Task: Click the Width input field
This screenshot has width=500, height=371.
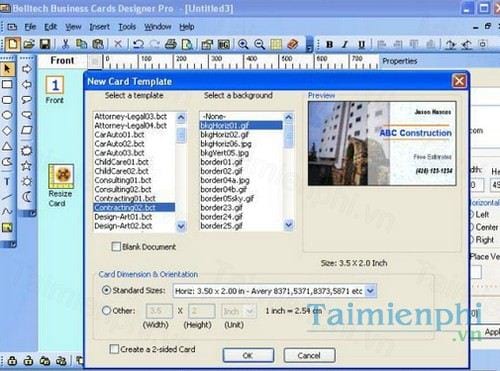Action: (x=159, y=311)
